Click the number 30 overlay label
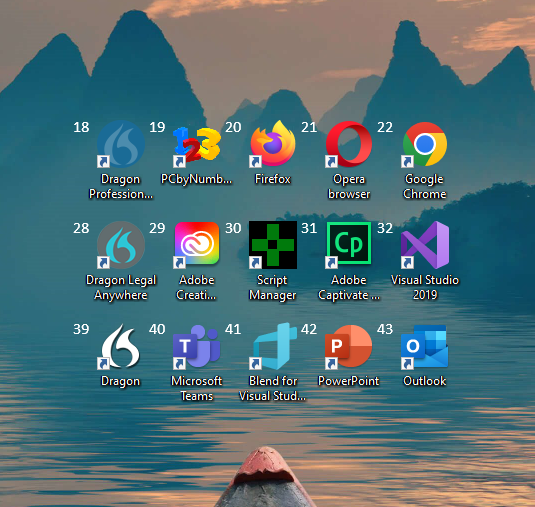Viewport: 535px width, 507px height. [233, 228]
